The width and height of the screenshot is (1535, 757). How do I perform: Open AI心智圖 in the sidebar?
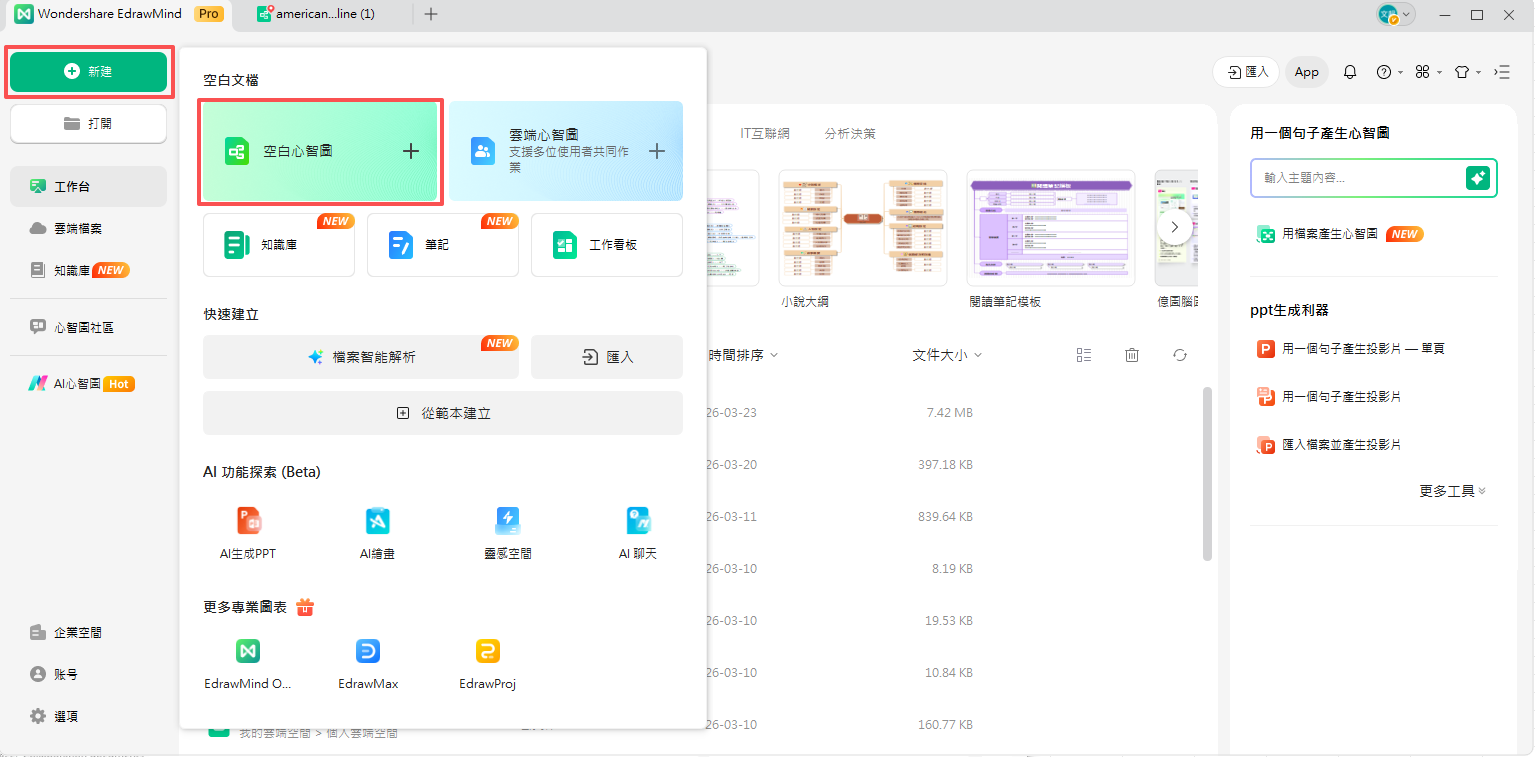pos(78,383)
